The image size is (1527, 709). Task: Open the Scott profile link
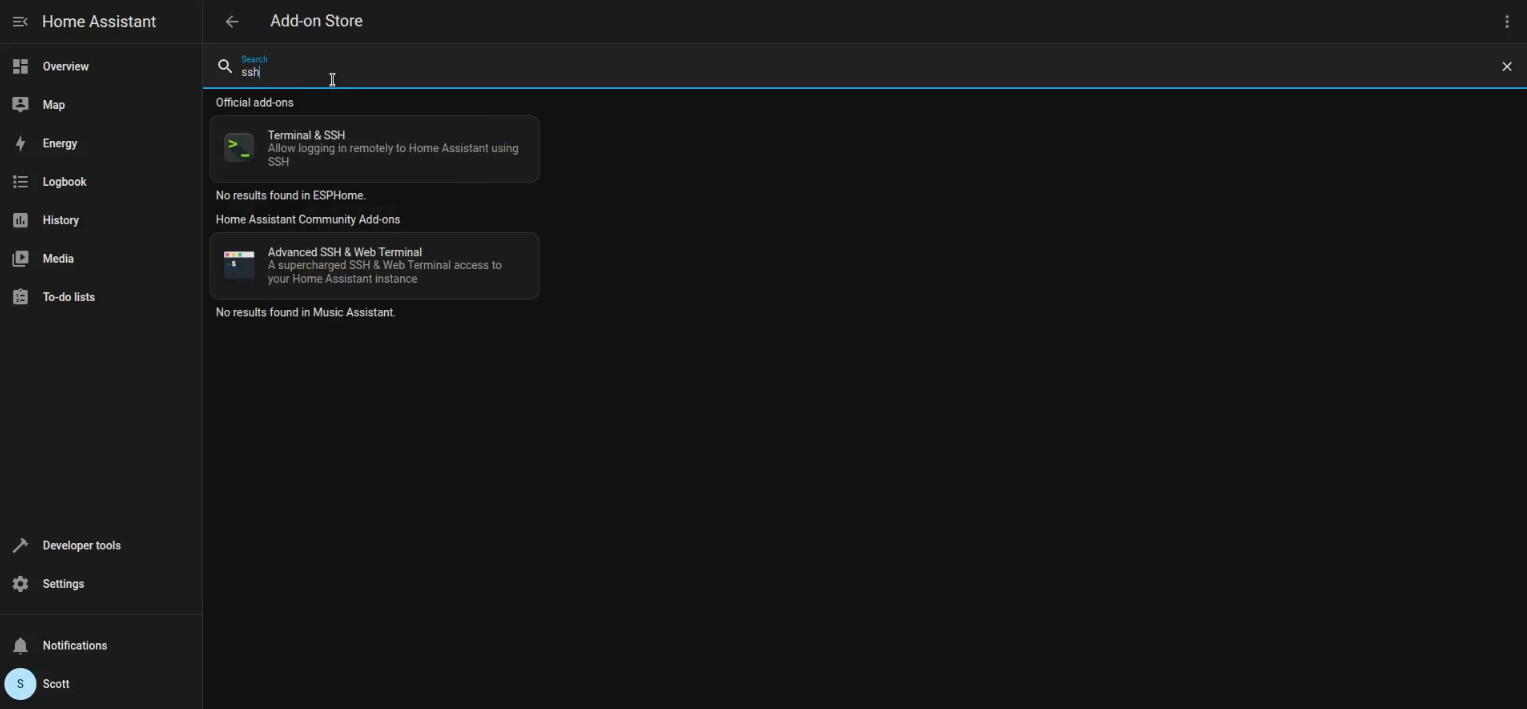(x=101, y=684)
